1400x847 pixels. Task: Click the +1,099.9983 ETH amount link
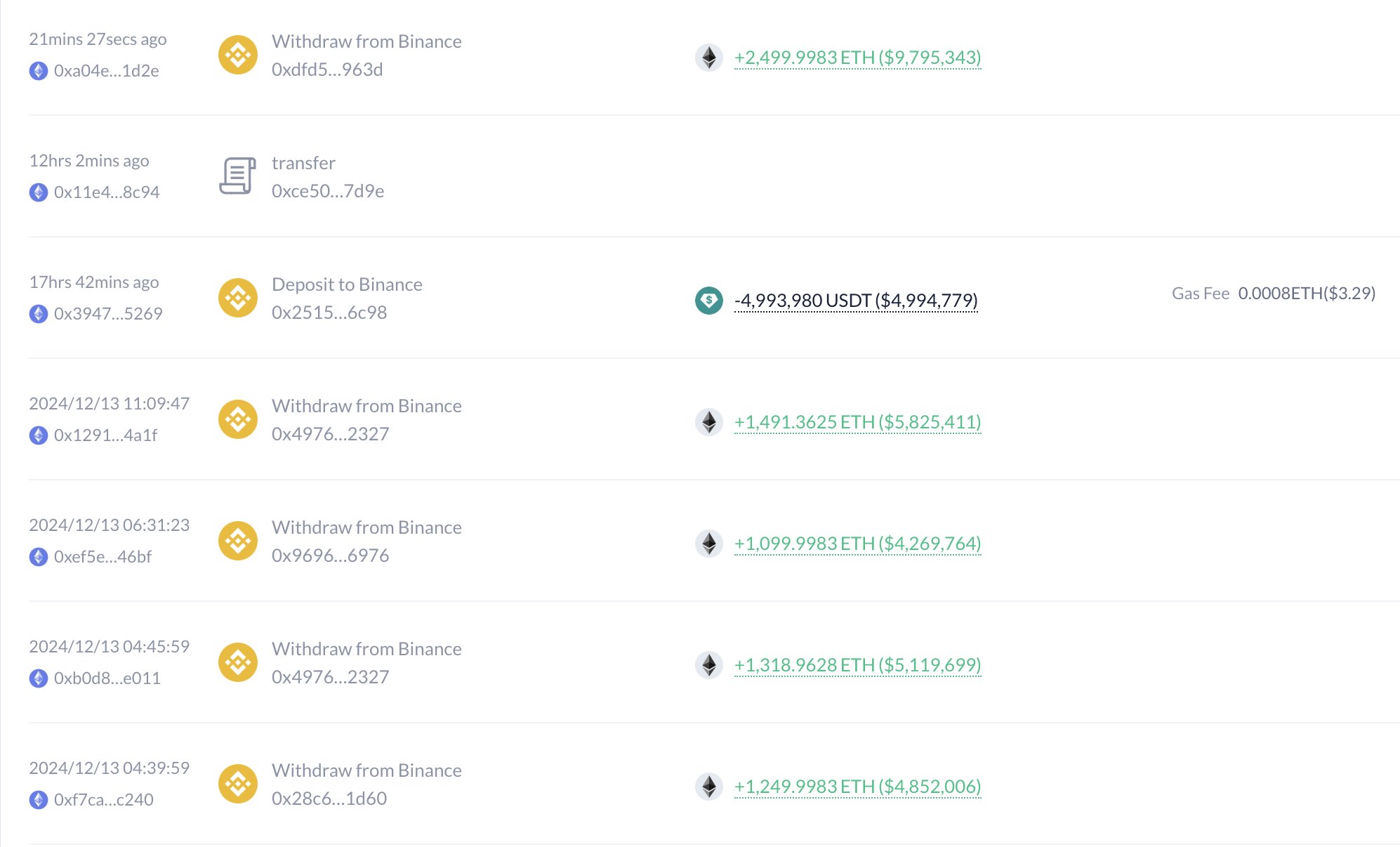857,544
